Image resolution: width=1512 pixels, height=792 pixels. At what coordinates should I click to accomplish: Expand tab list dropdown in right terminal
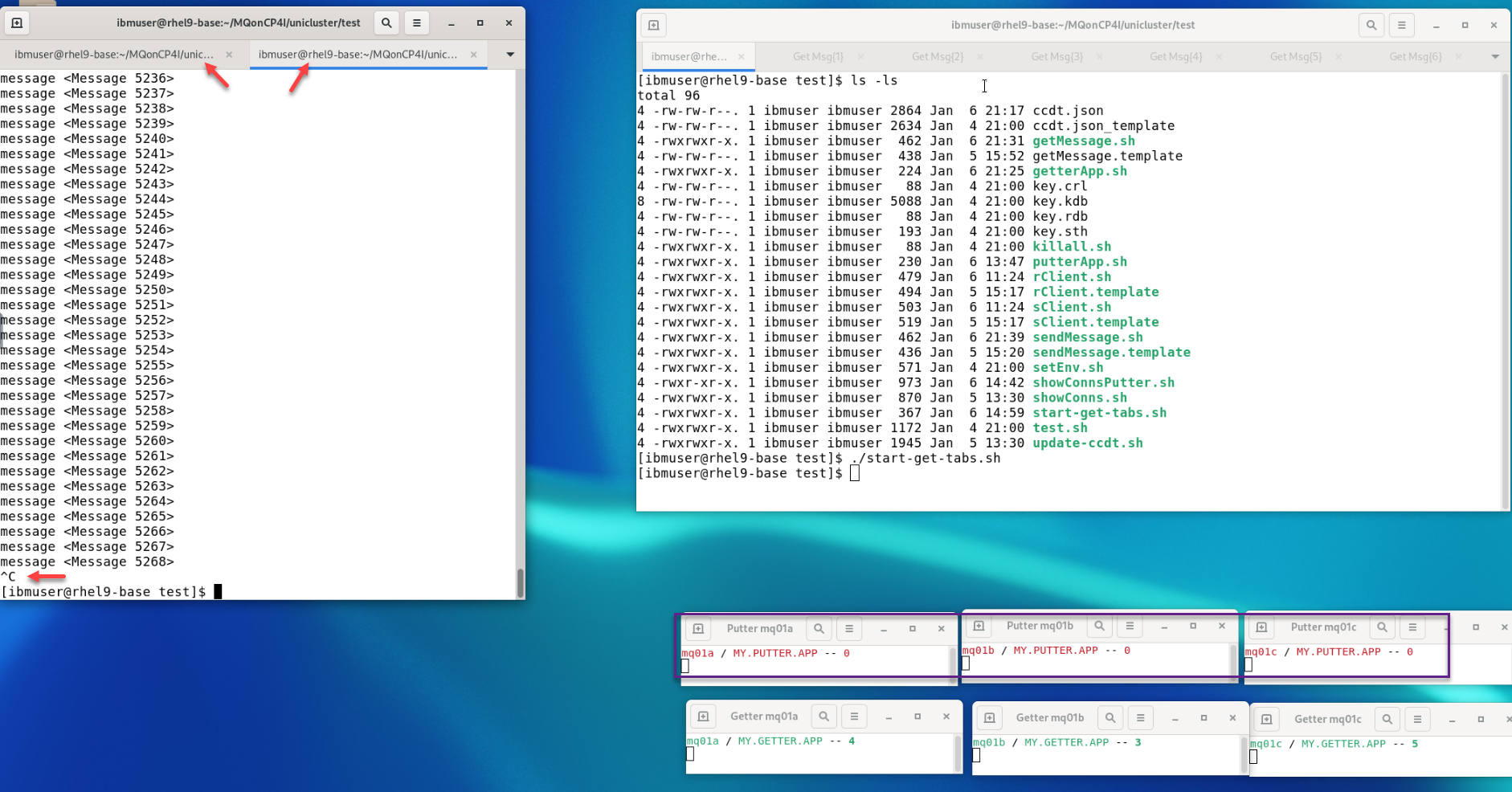pyautogui.click(x=1494, y=57)
